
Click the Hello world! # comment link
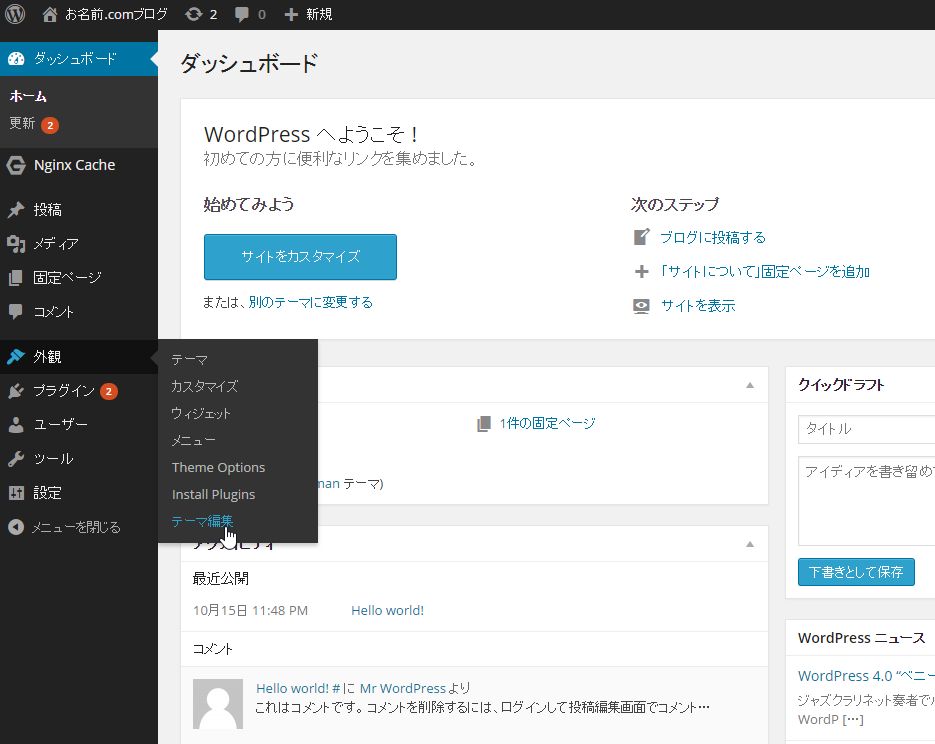(298, 689)
